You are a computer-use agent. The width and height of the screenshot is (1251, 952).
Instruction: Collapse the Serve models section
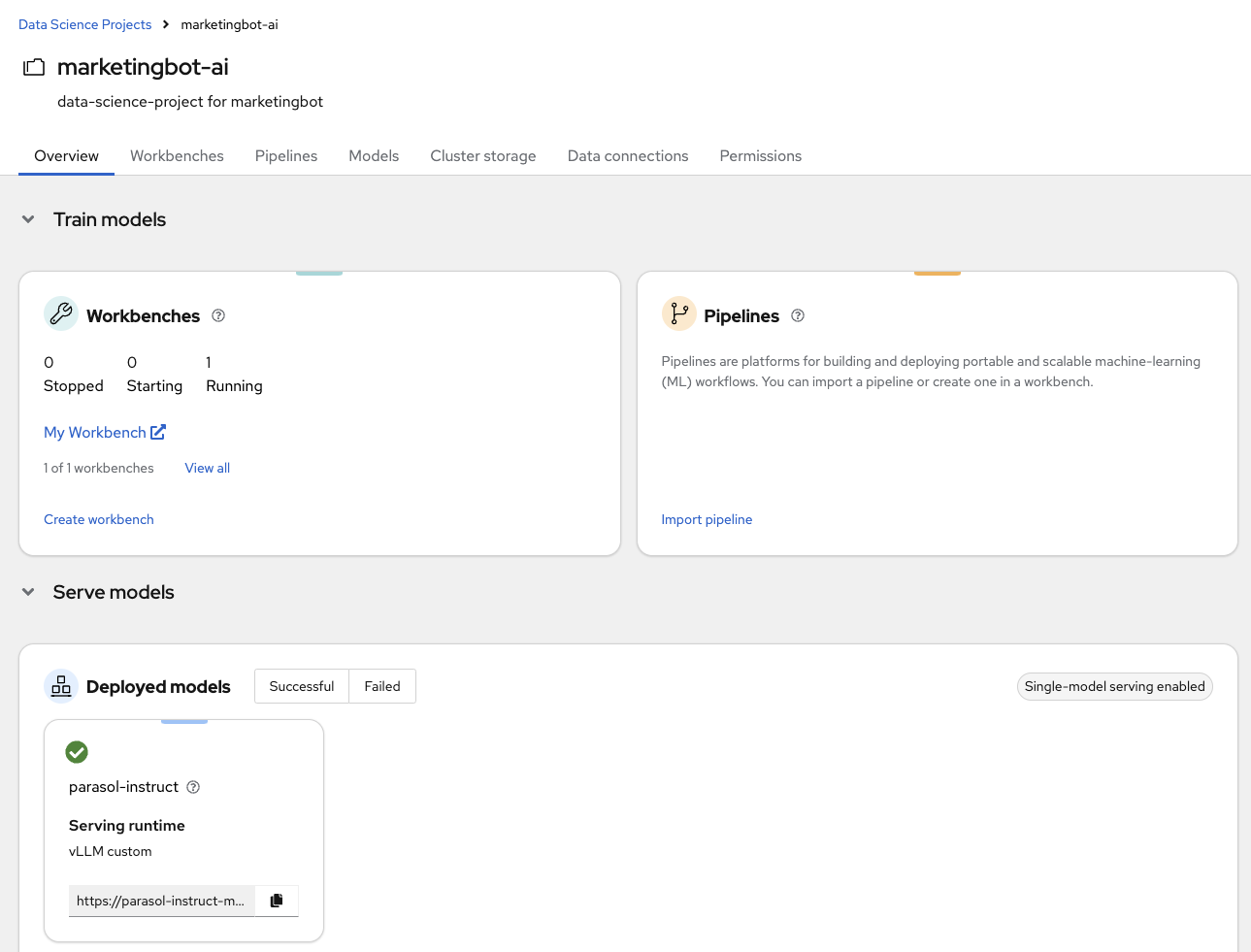pyautogui.click(x=28, y=592)
